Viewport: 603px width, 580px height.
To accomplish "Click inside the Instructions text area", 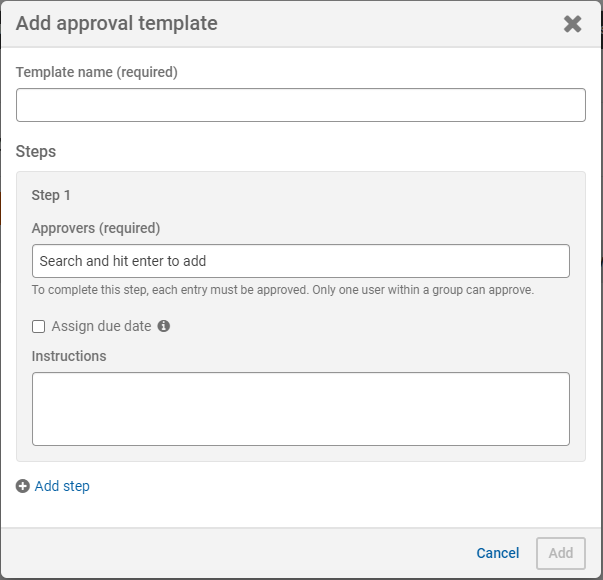I will [300, 408].
